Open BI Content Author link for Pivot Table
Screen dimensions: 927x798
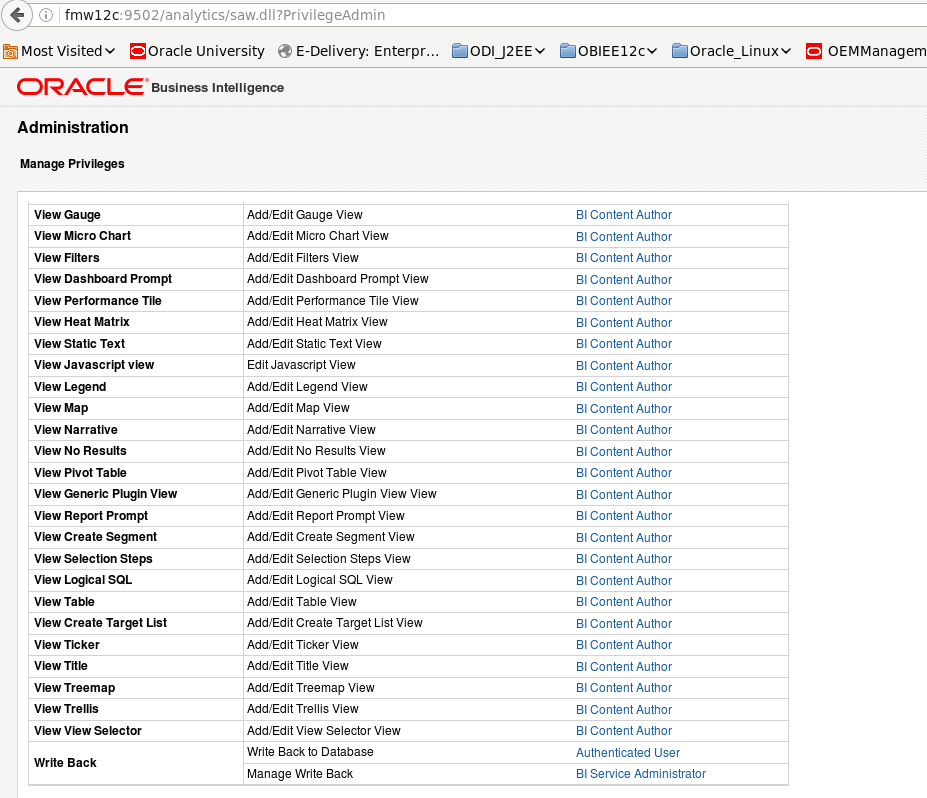tap(624, 473)
